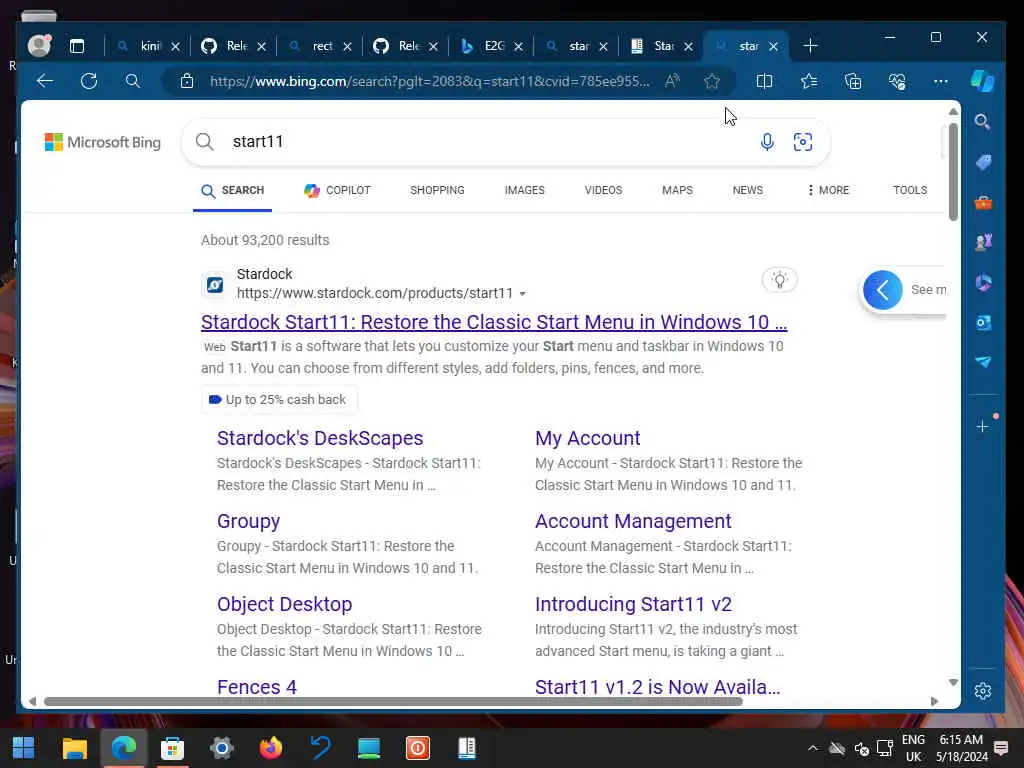
Task: Open Stardock's DeskScapes link
Action: (320, 438)
